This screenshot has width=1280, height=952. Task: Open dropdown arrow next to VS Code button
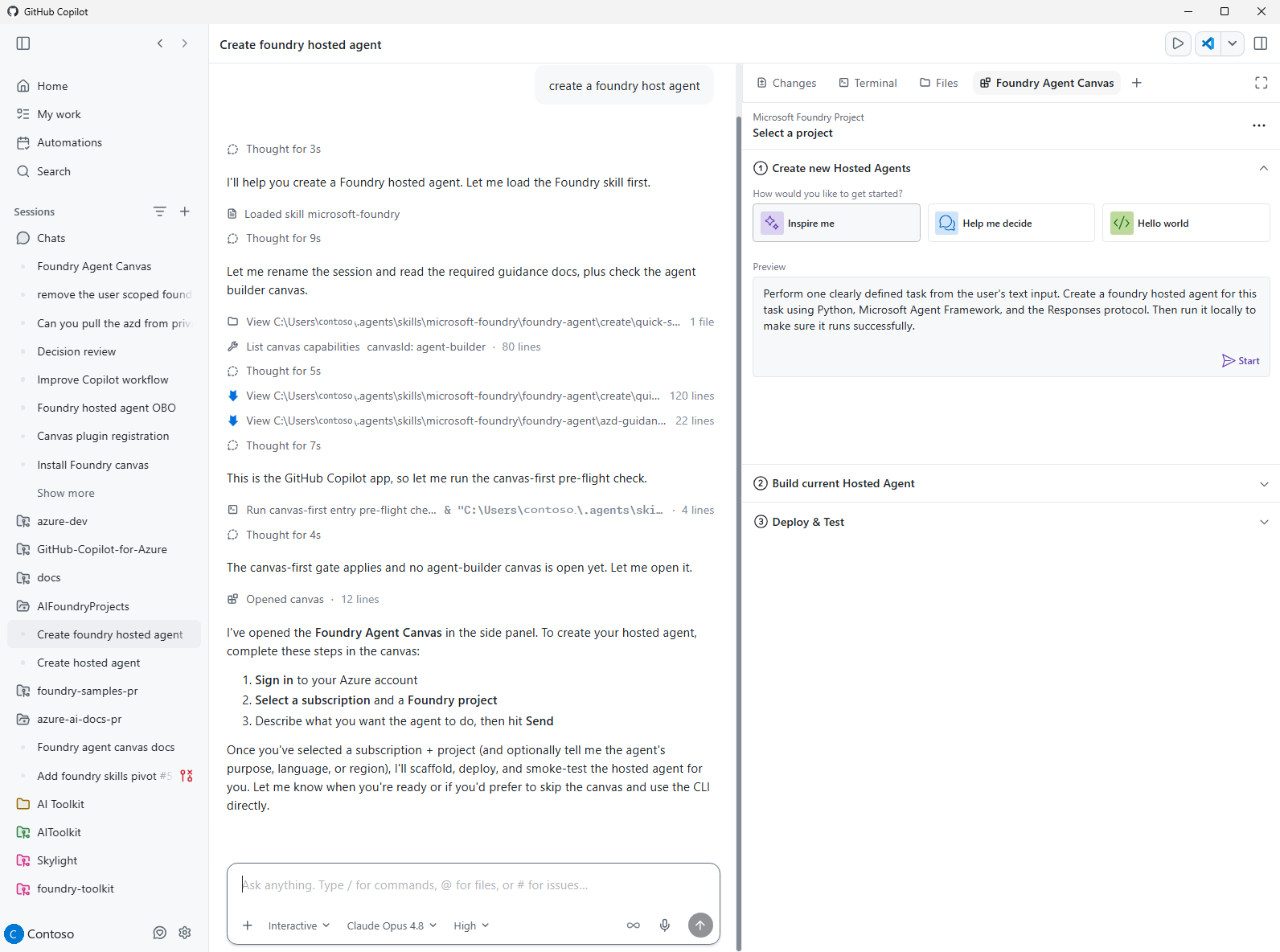coord(1232,43)
